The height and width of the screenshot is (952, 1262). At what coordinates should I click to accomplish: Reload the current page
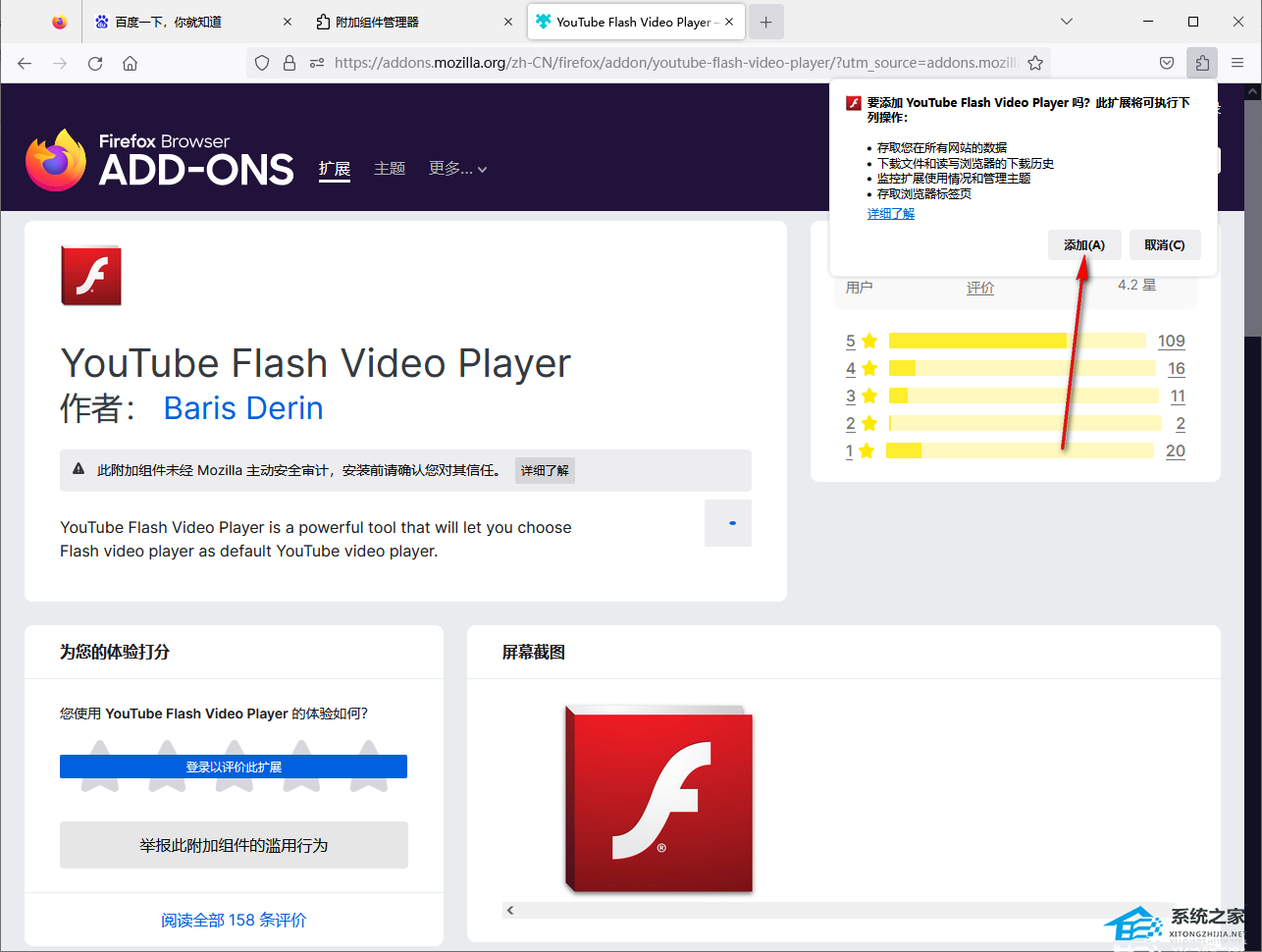click(94, 62)
